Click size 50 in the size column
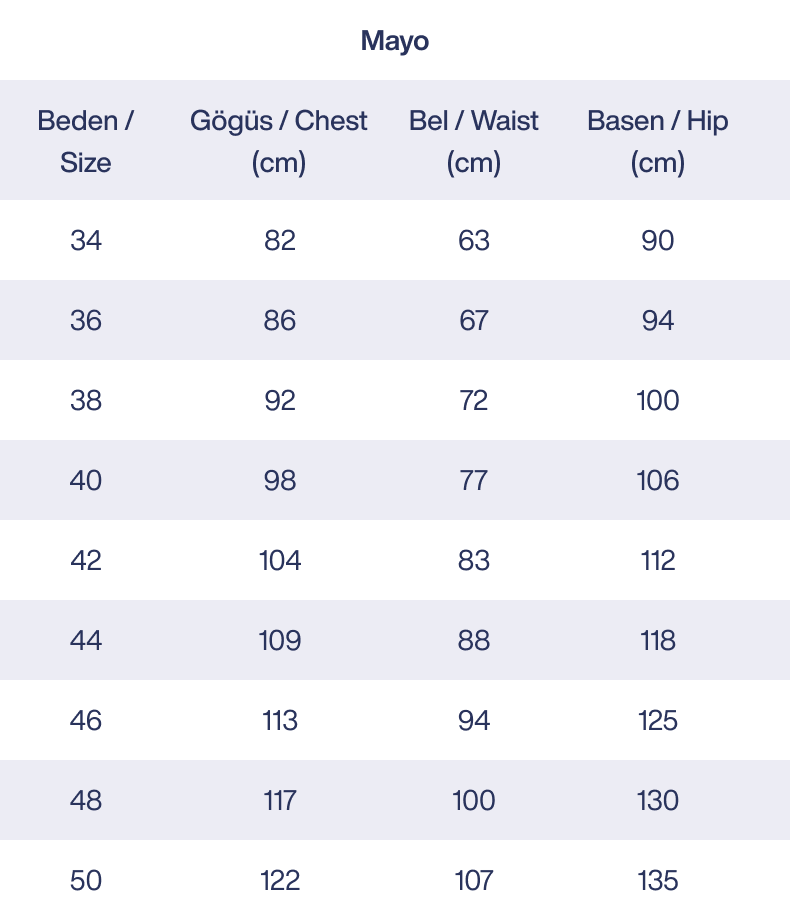 click(86, 881)
